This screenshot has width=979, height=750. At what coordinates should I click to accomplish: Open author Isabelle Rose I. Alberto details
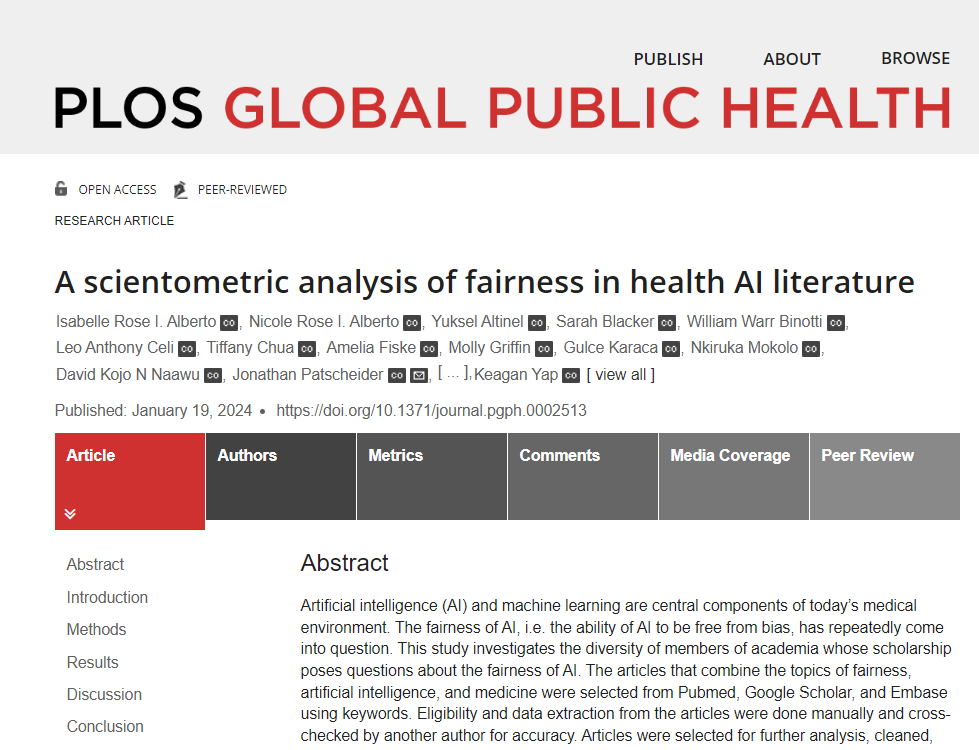[x=136, y=322]
